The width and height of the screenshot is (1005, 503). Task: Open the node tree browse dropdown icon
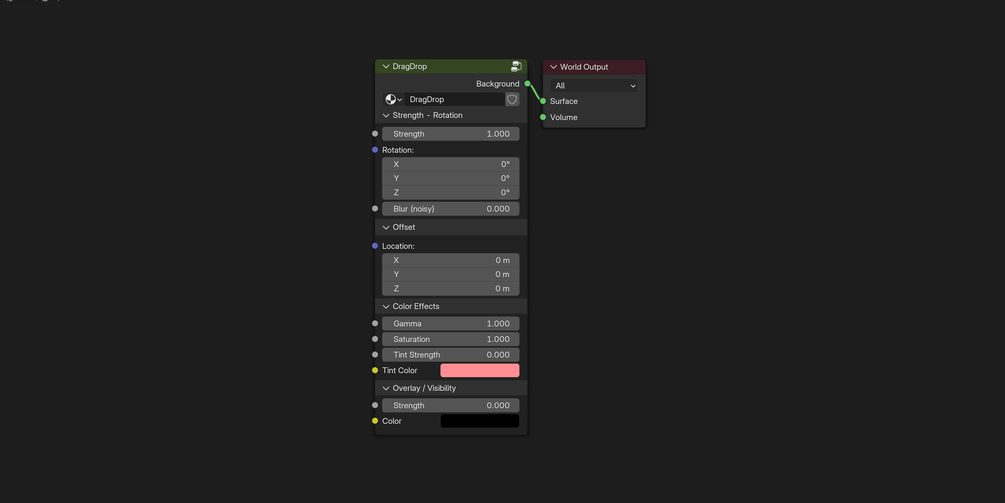pos(393,99)
